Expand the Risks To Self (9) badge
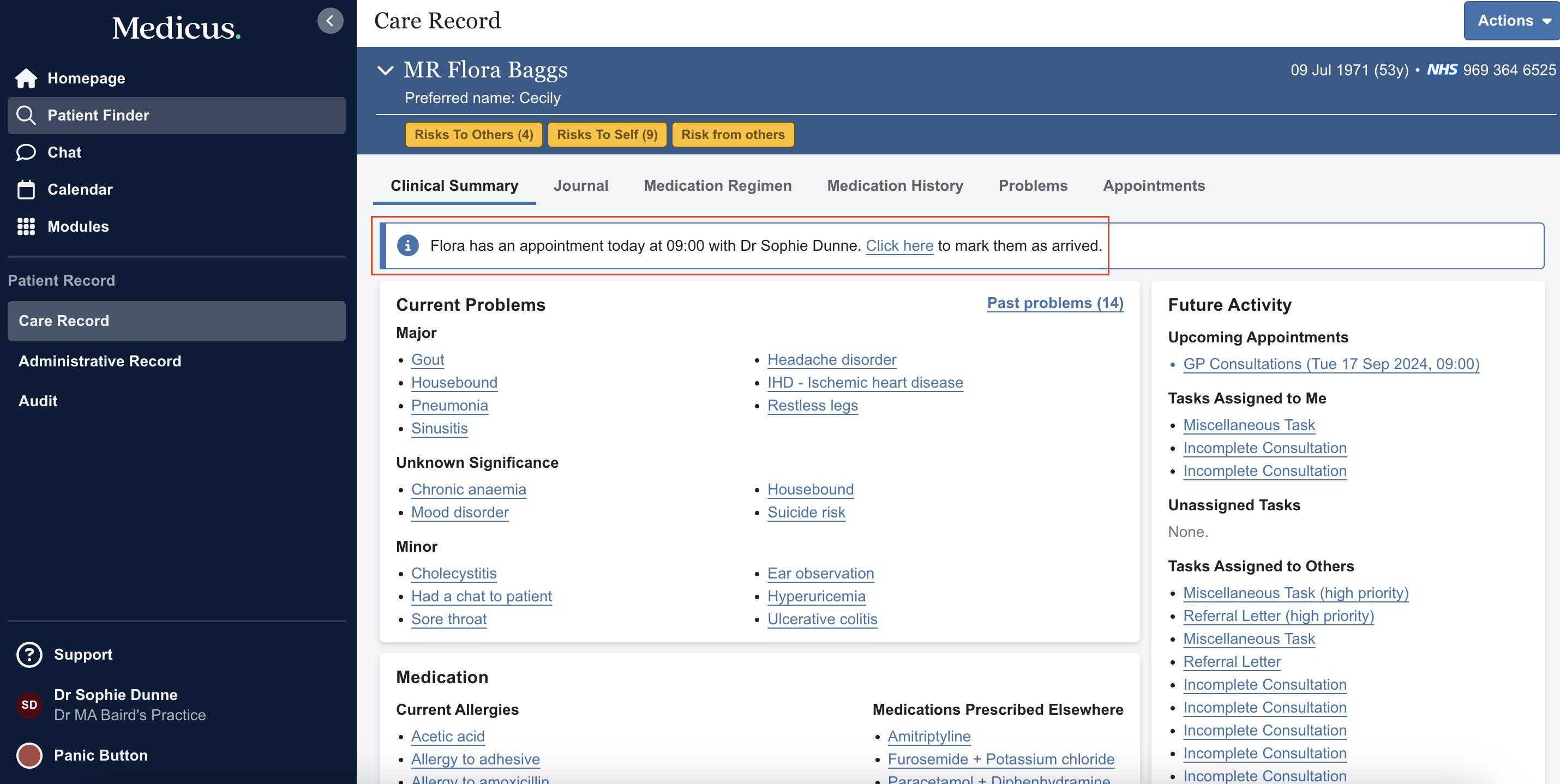Screen dimensions: 1560x784 click(607, 135)
